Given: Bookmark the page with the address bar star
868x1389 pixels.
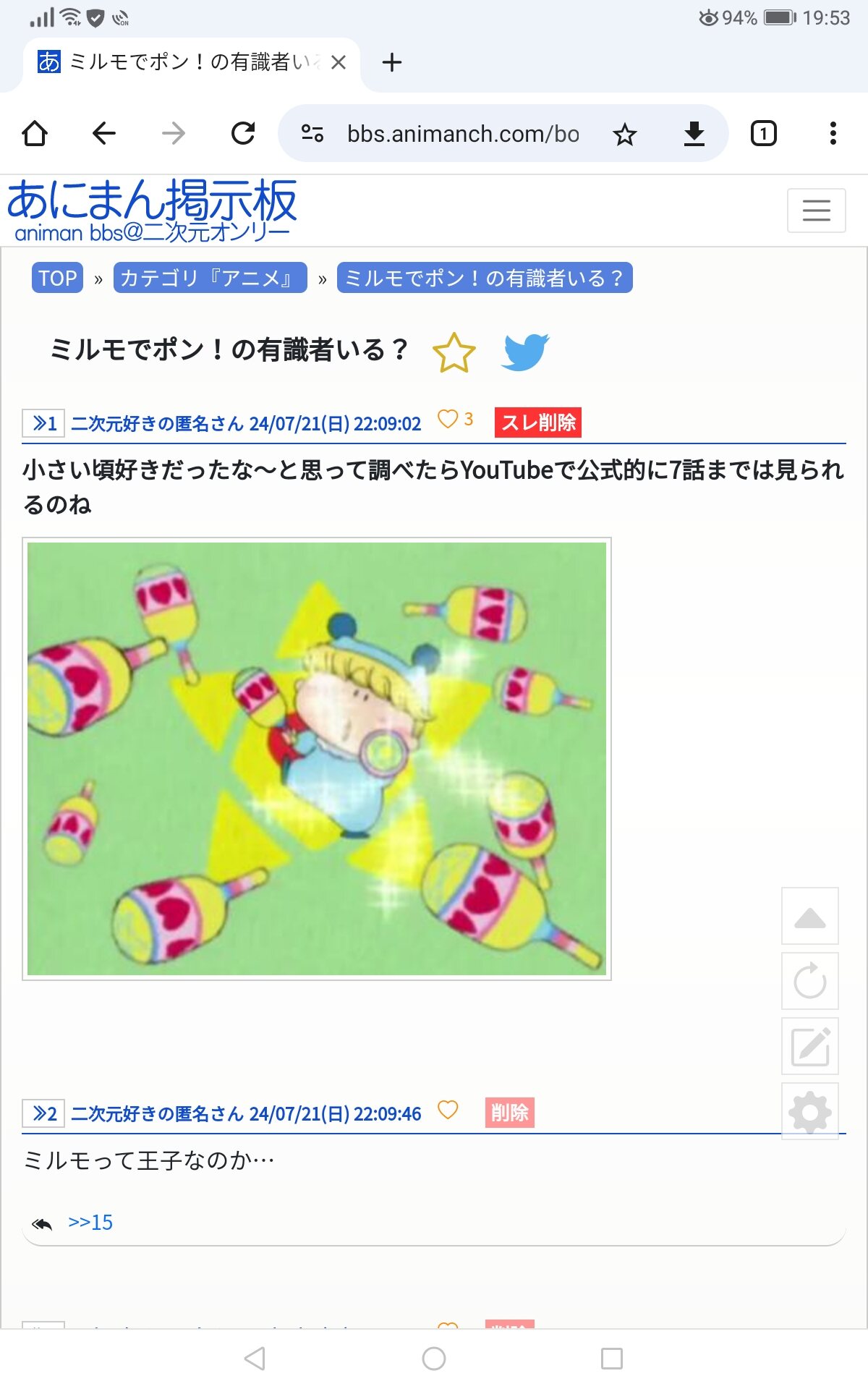Looking at the screenshot, I should pos(625,134).
